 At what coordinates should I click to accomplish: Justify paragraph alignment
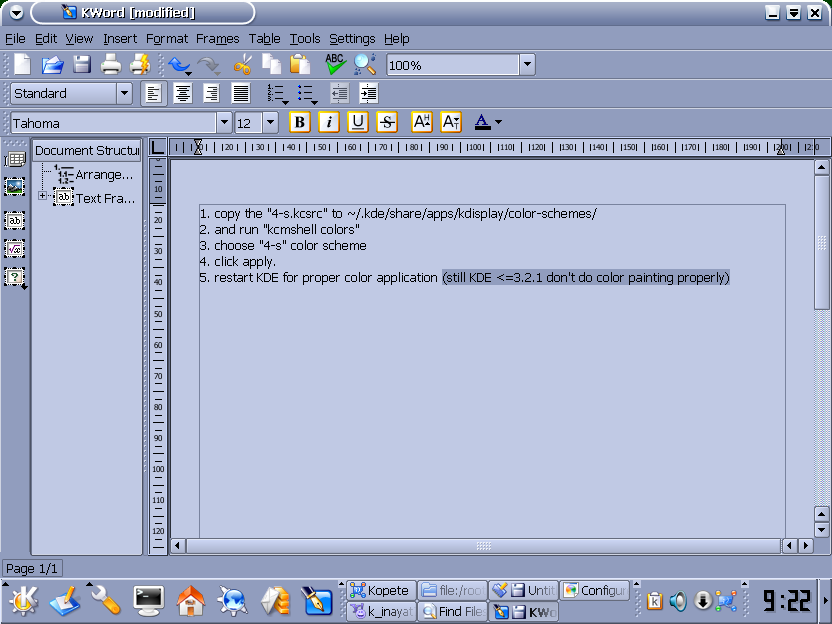(240, 94)
